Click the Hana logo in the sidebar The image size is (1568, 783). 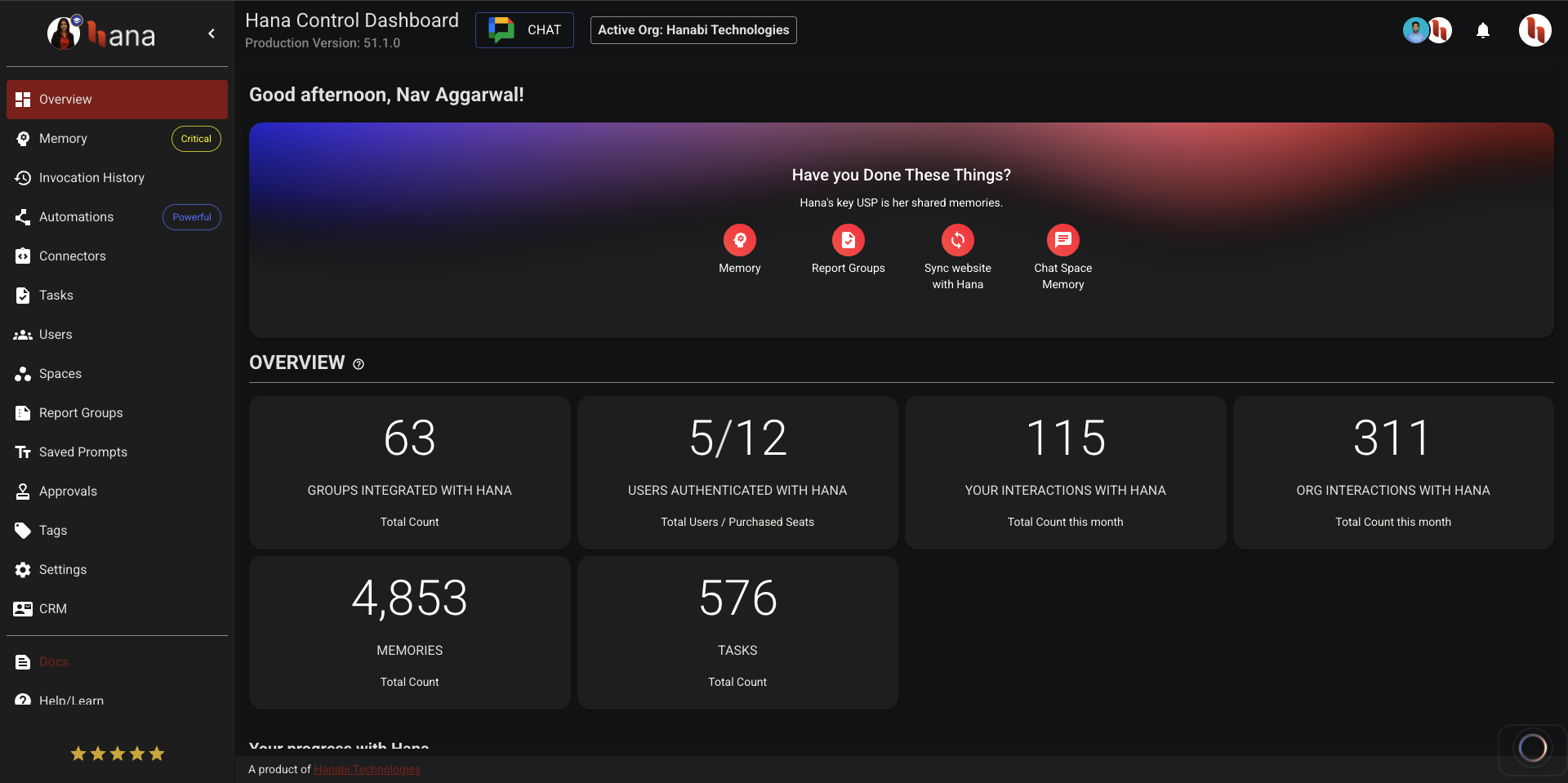(x=101, y=33)
